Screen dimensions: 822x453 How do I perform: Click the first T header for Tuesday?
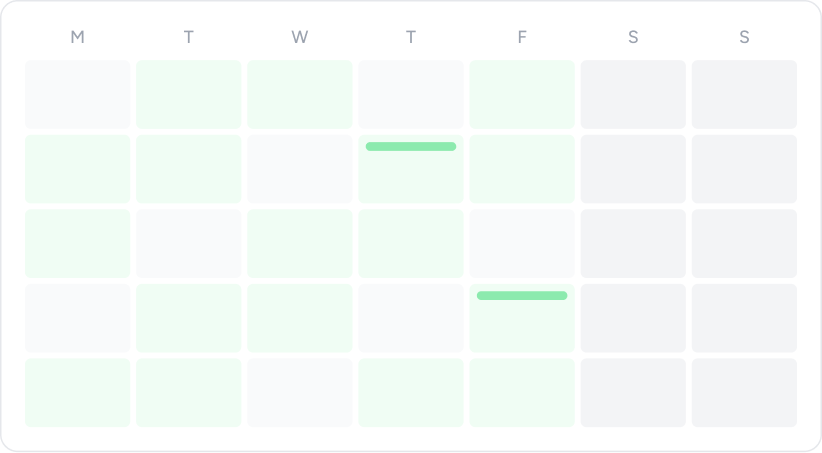click(189, 37)
